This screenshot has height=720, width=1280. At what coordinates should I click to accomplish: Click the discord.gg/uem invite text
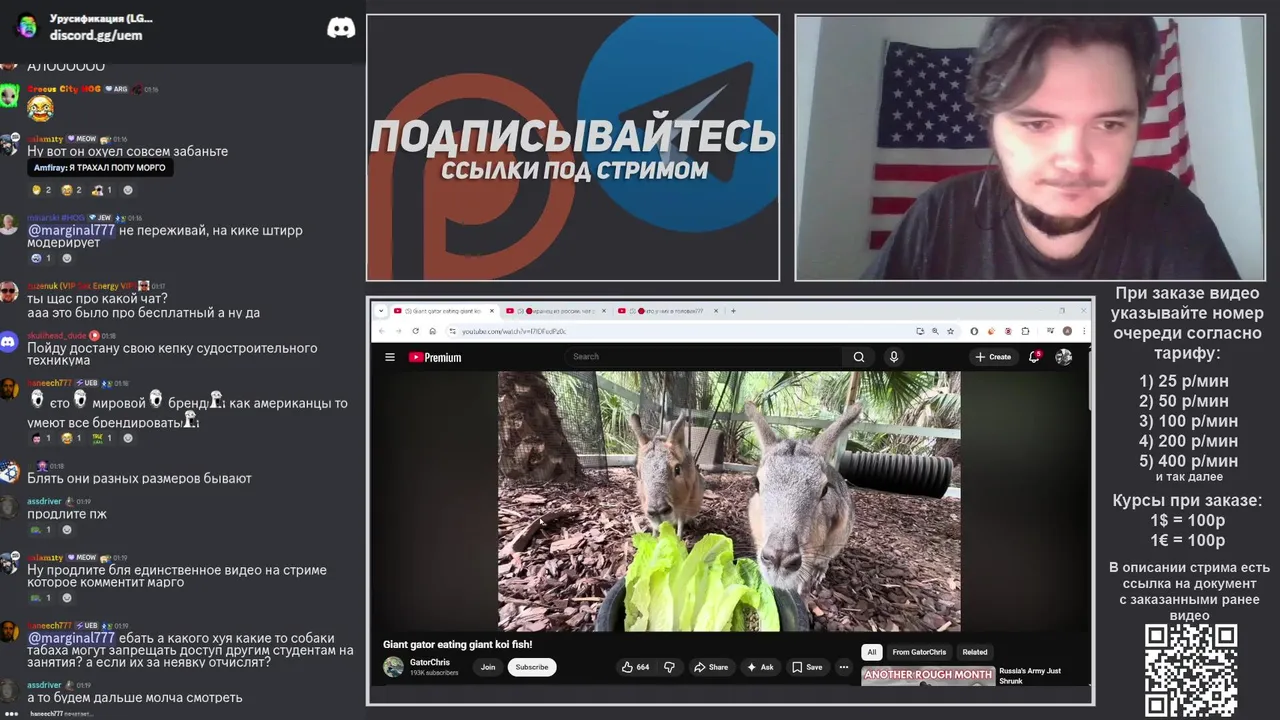(96, 35)
